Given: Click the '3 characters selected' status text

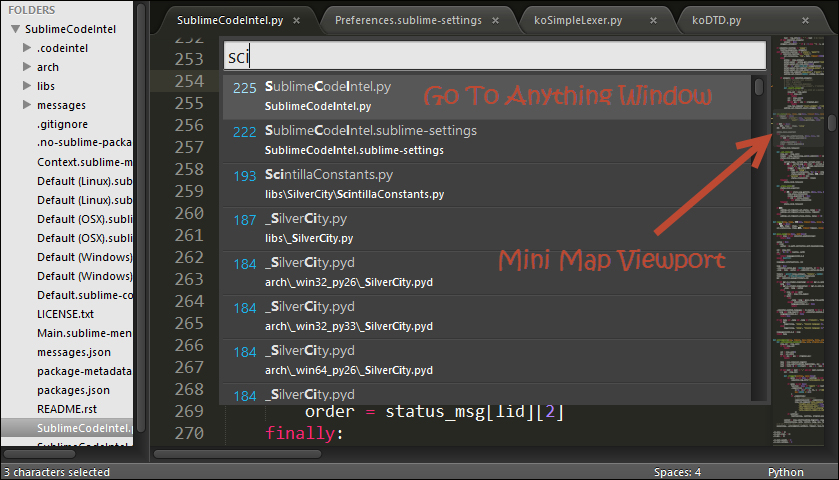Looking at the screenshot, I should tap(57, 472).
